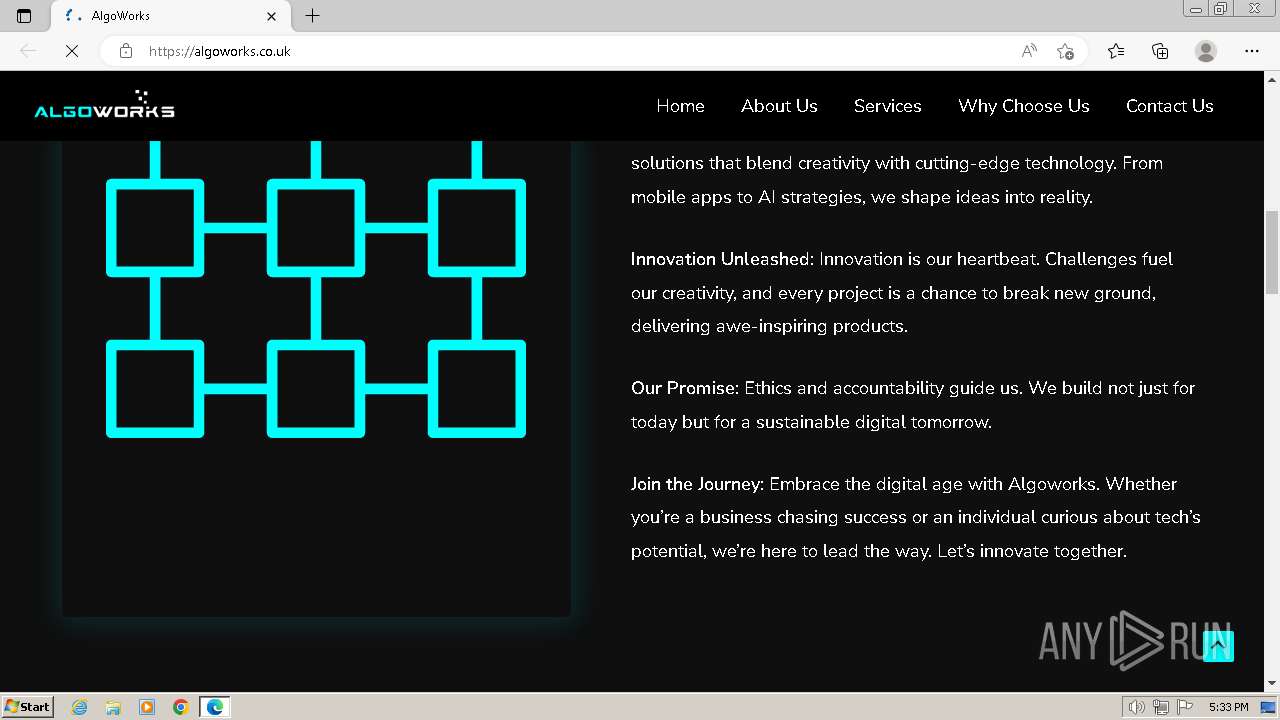Click the Windows Start button
Image resolution: width=1280 pixels, height=720 pixels.
28,707
